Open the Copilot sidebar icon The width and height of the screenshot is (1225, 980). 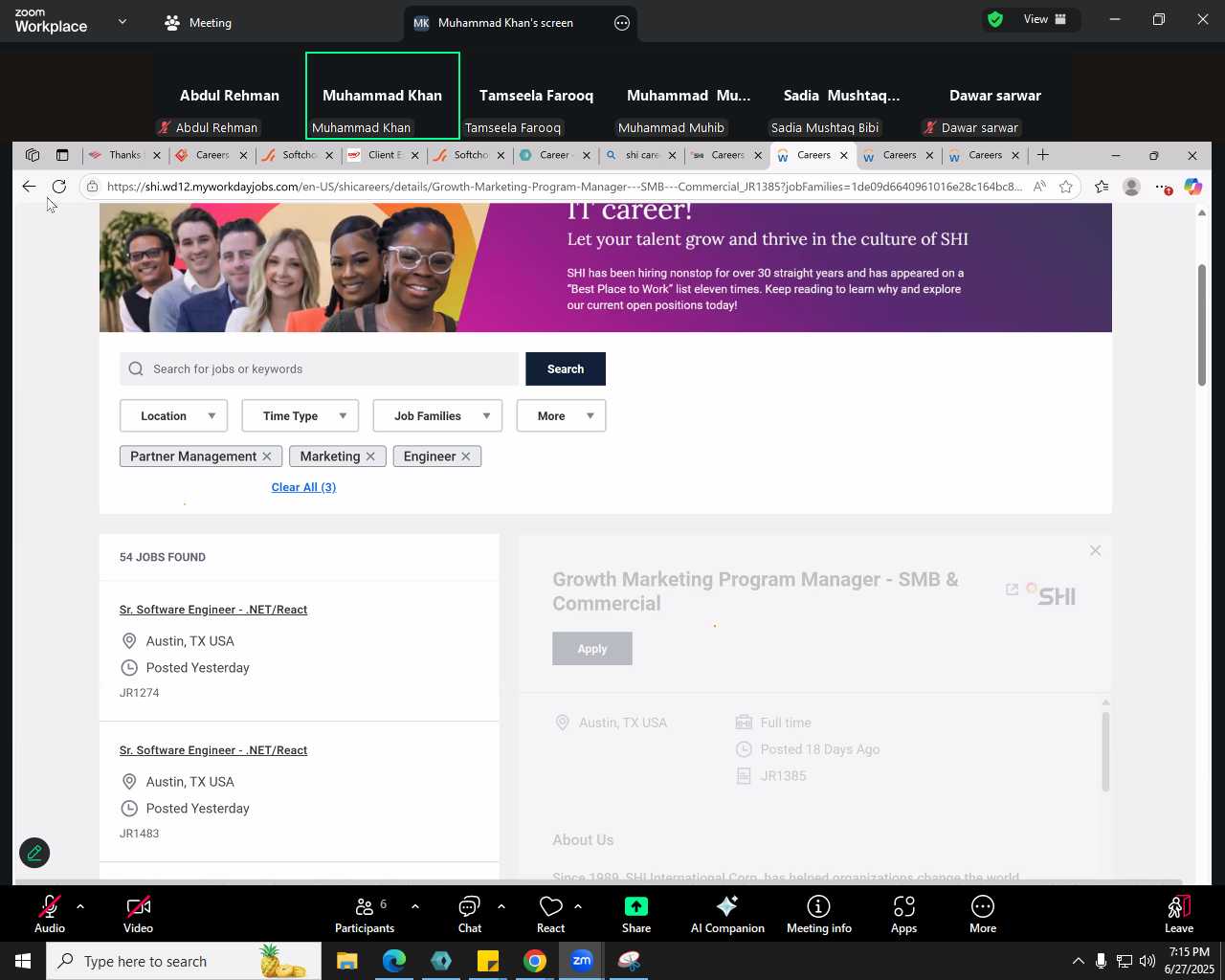click(x=1192, y=187)
